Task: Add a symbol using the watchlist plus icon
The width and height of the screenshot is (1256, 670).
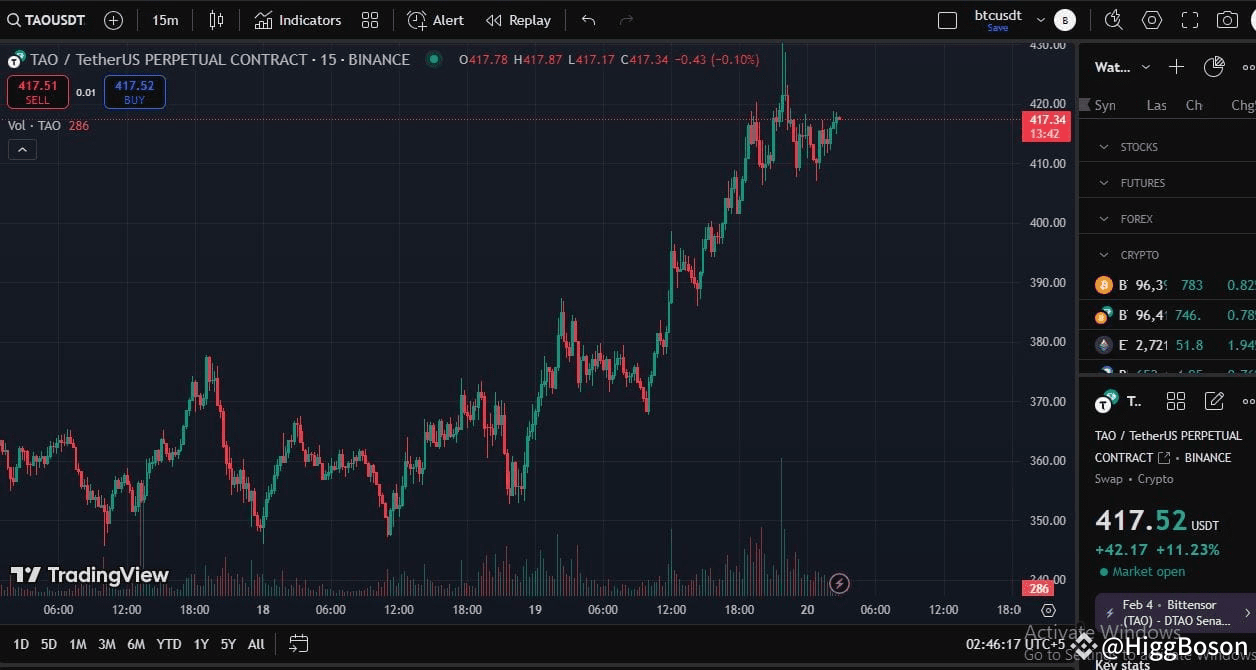Action: point(1176,67)
